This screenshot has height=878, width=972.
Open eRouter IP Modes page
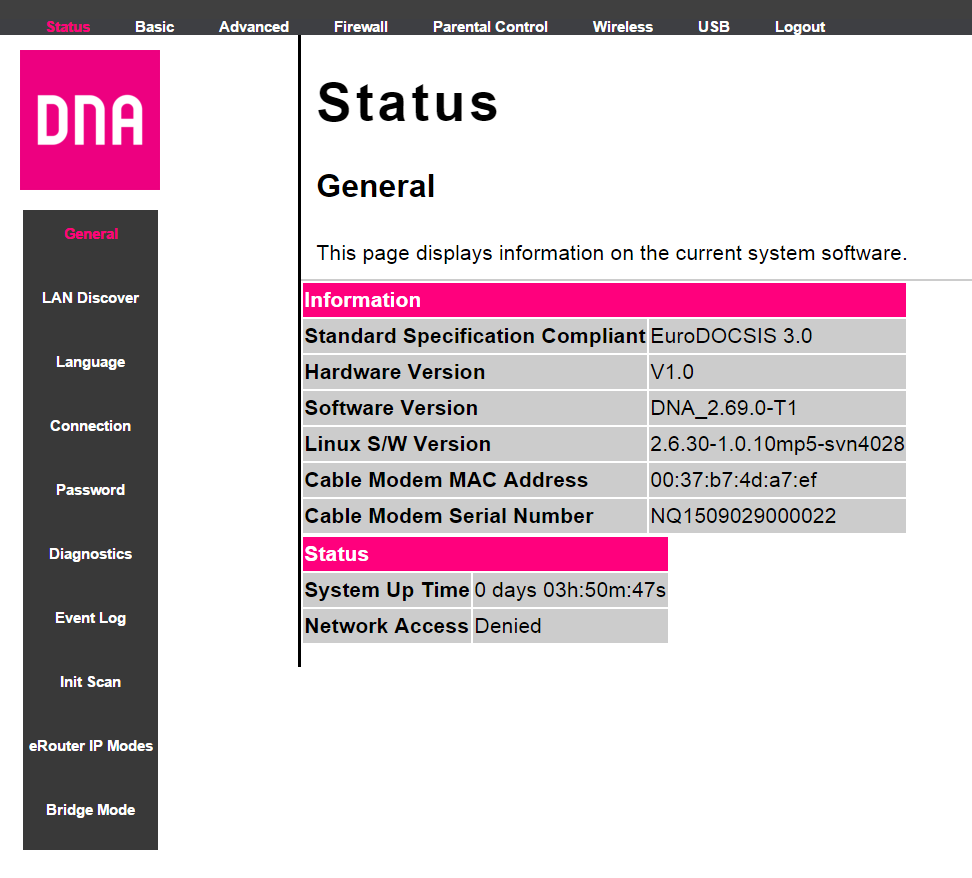pyautogui.click(x=91, y=746)
